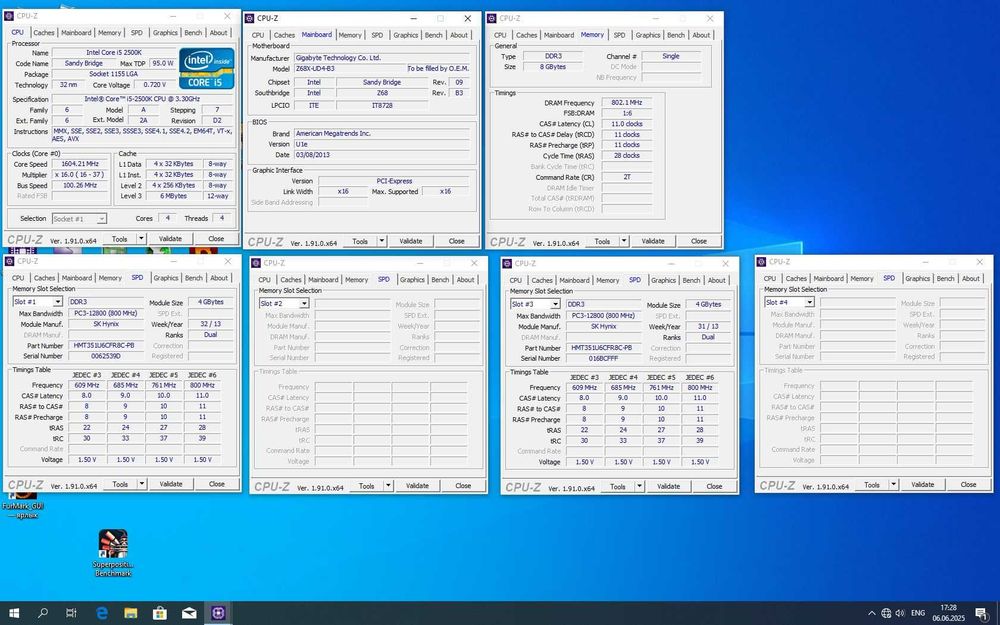This screenshot has height=625, width=1000.
Task: Select the FurMark GUI desktop shortcut
Action: (x=23, y=504)
